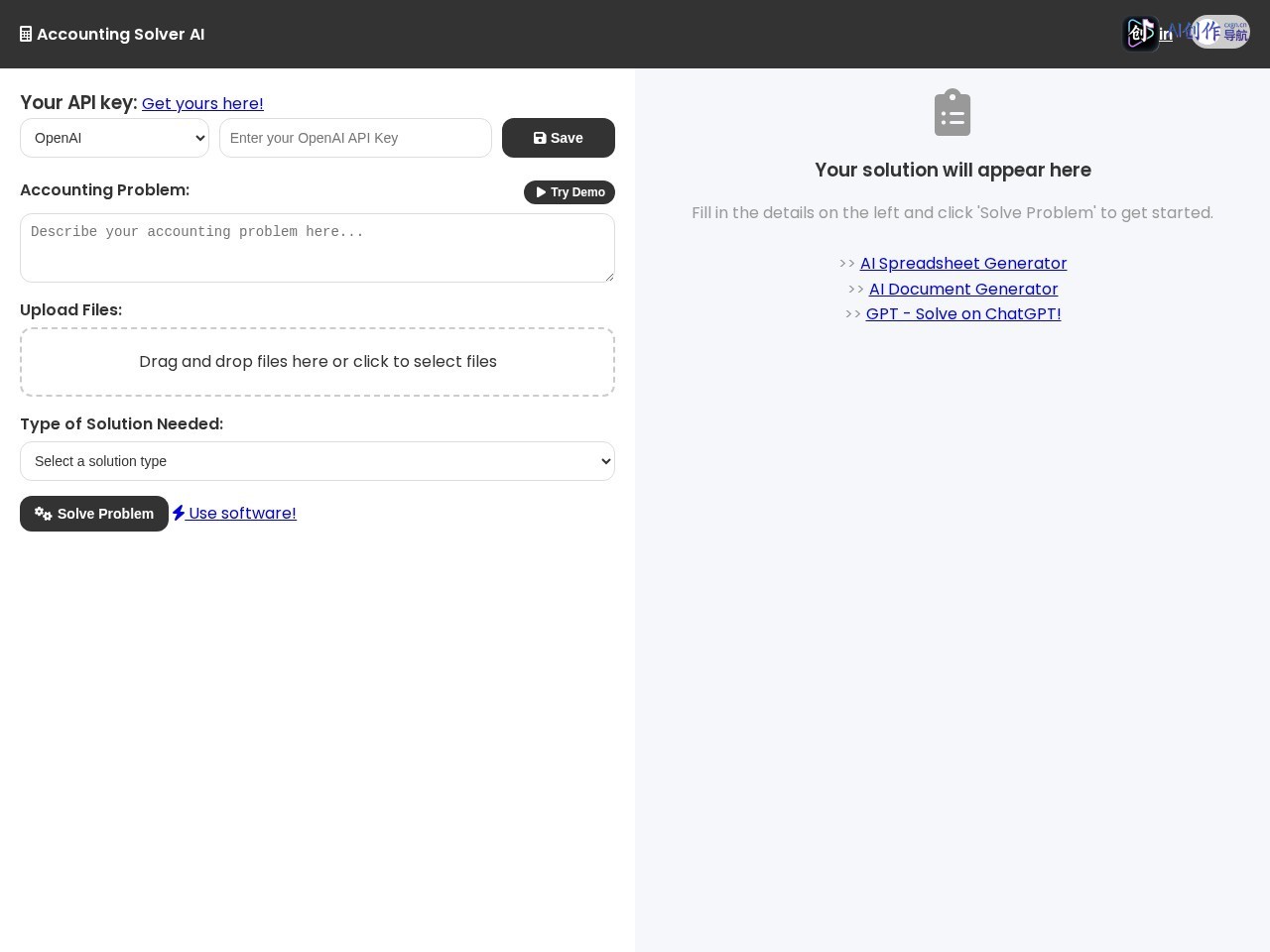Open the Get yours here link
1270x952 pixels.
tap(202, 103)
